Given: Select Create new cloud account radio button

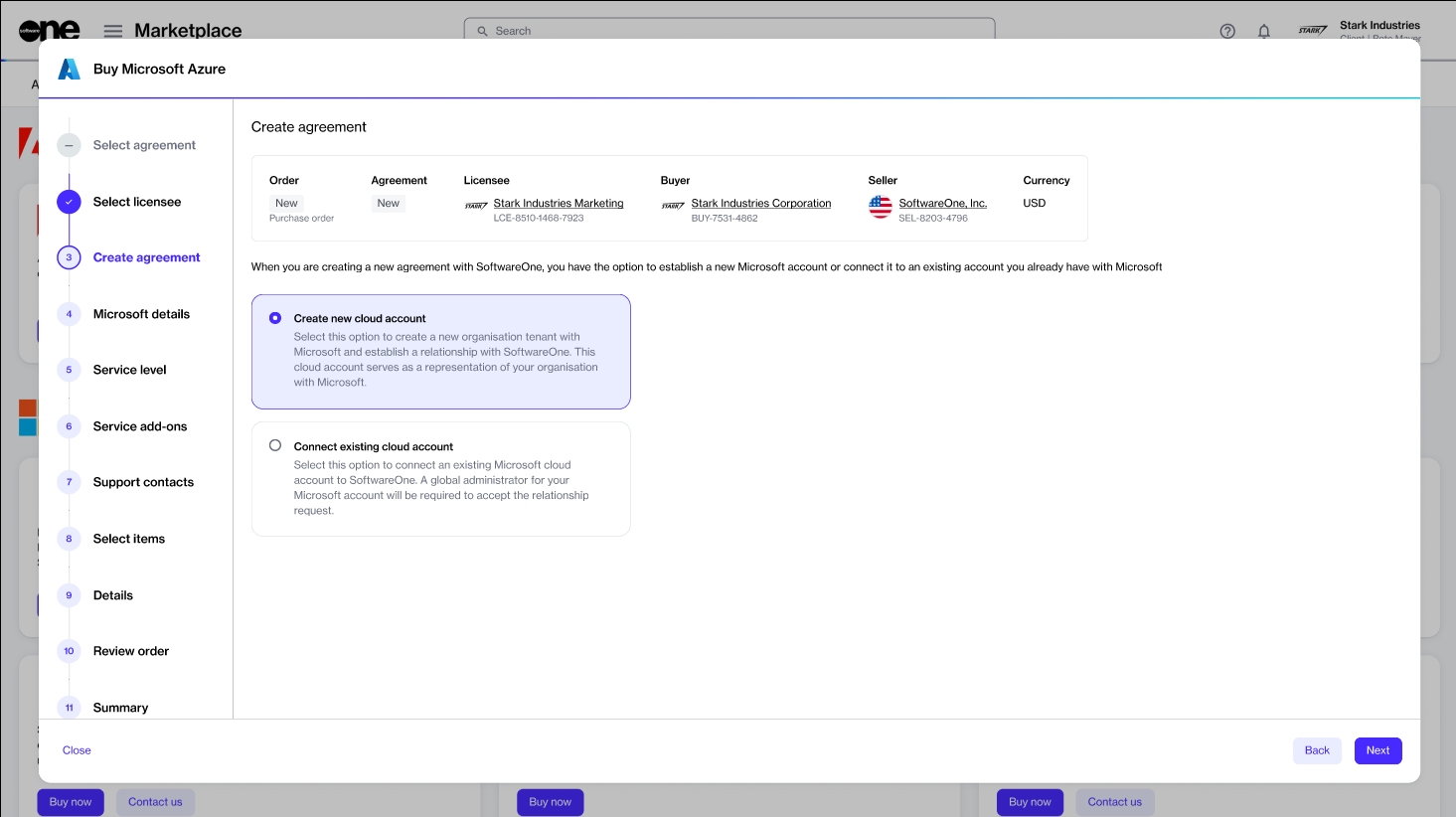Looking at the screenshot, I should pos(275,318).
